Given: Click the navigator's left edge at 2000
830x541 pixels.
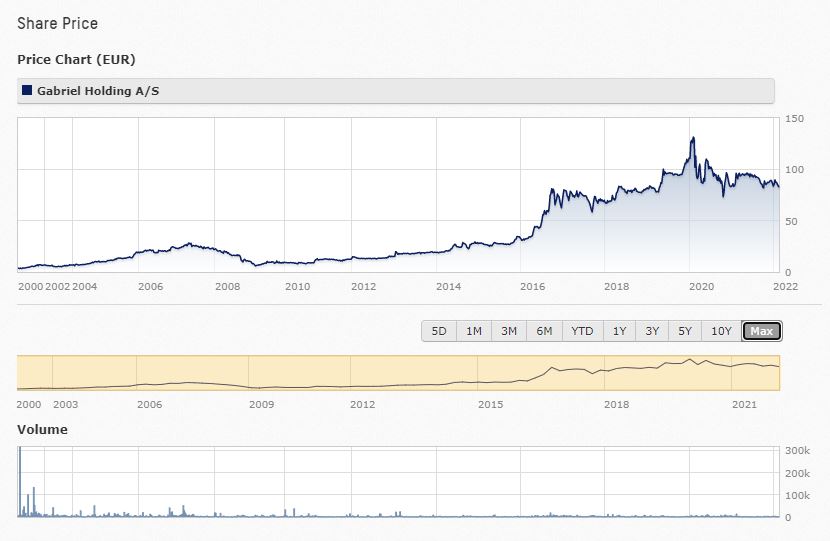Looking at the screenshot, I should coord(18,373).
